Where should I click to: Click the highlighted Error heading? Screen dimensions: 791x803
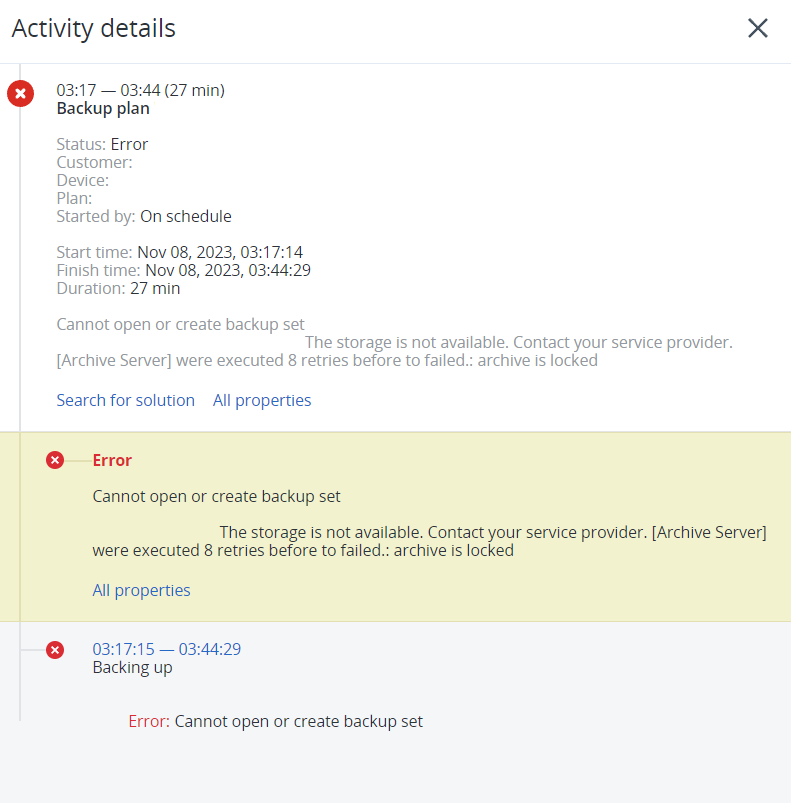point(112,460)
